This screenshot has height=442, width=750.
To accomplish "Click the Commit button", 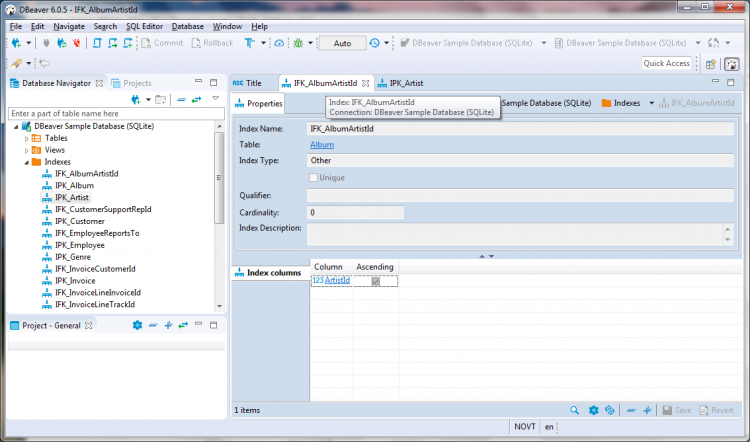I will (163, 43).
